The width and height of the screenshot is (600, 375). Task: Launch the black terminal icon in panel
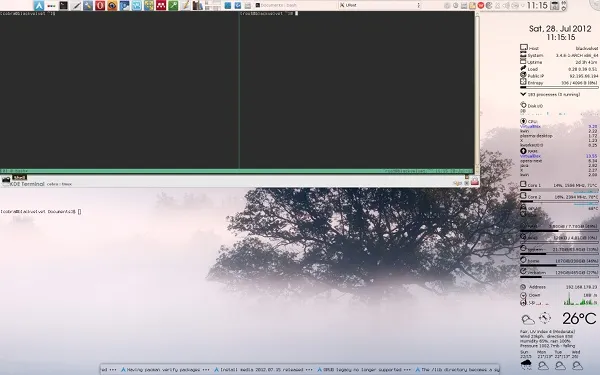(64, 5)
